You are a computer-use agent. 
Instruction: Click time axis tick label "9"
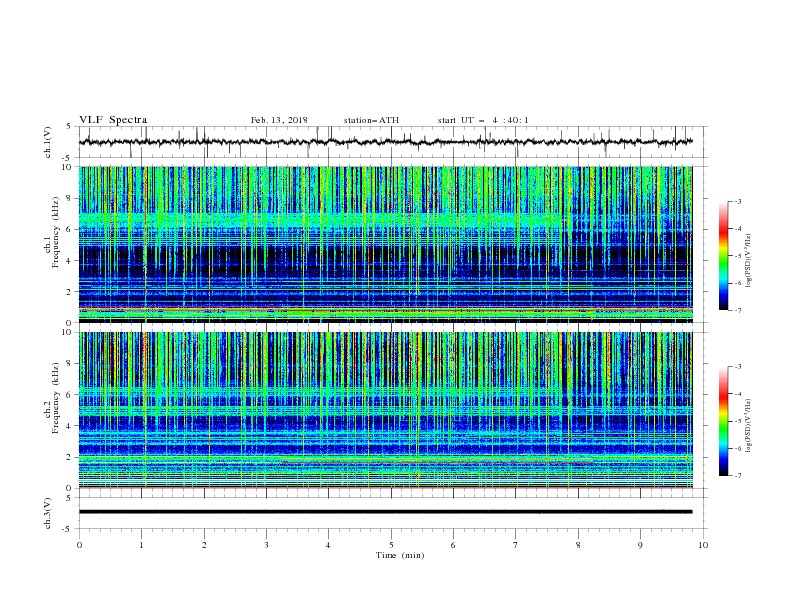640,545
